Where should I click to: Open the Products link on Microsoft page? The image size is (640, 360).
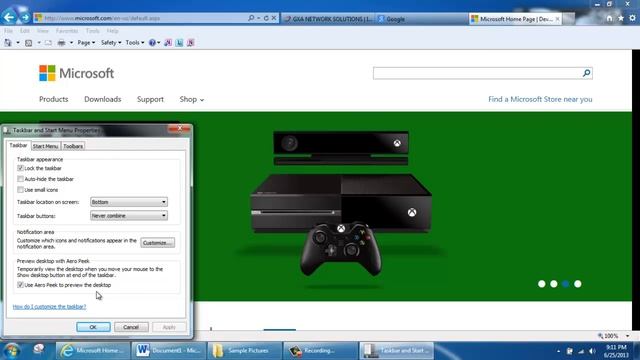point(53,99)
